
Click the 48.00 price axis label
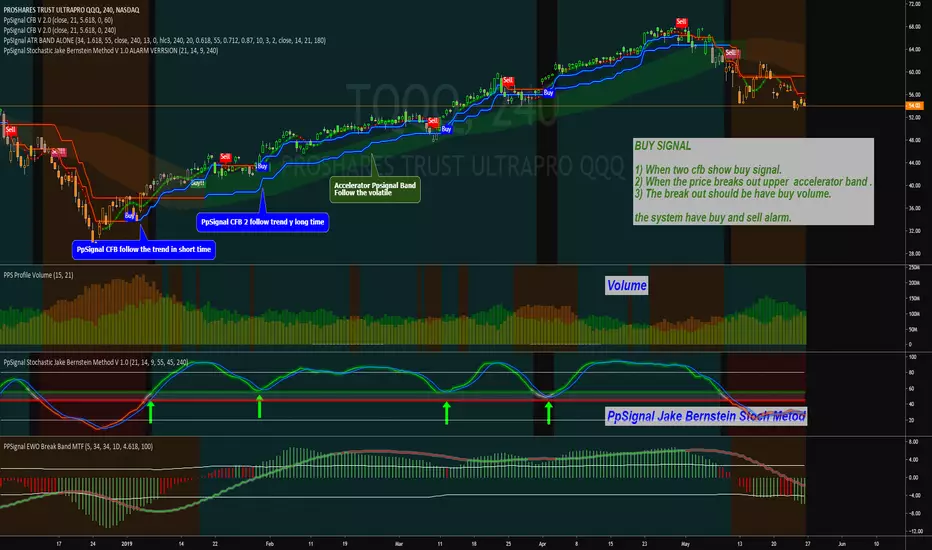tap(914, 140)
